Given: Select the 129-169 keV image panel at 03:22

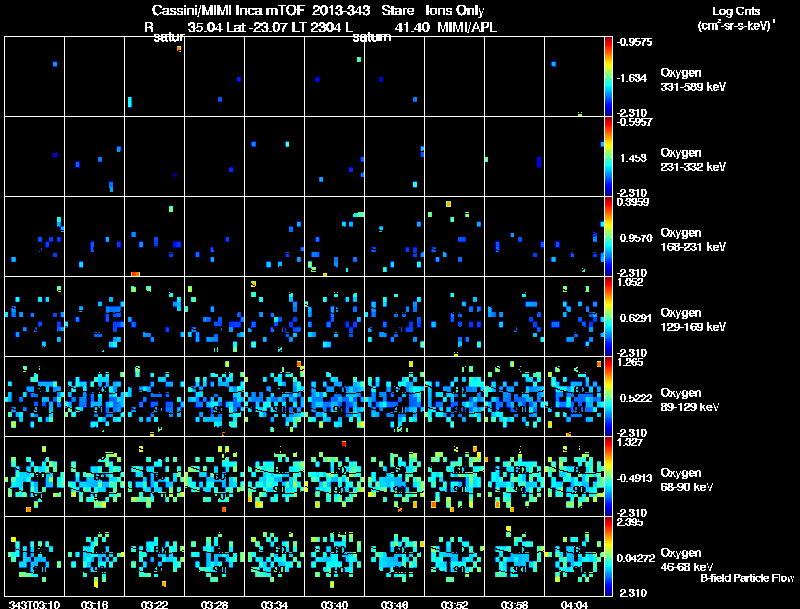Looking at the screenshot, I should pyautogui.click(x=155, y=316).
